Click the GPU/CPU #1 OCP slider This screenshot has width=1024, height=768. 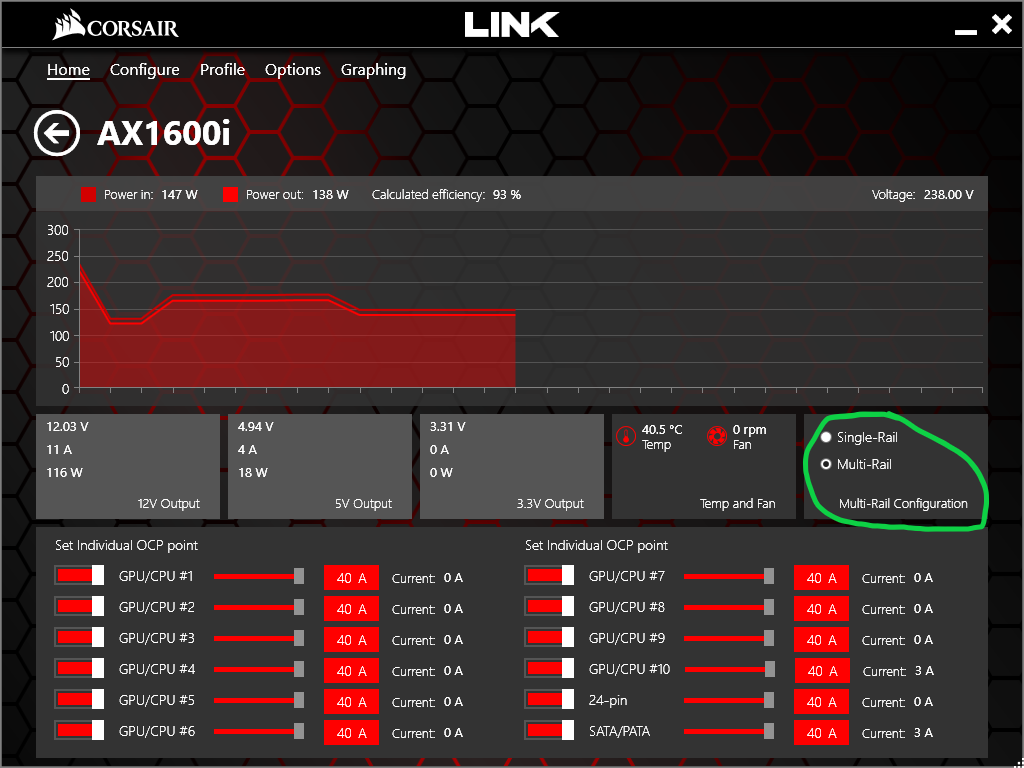259,576
